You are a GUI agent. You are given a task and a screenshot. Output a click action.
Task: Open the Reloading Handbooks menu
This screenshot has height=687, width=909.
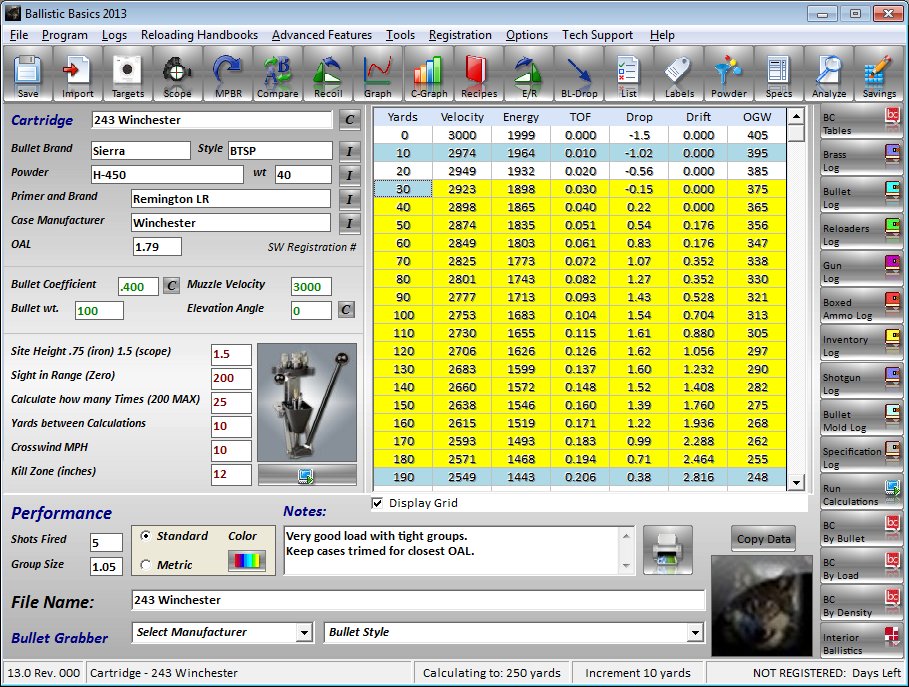tap(199, 35)
